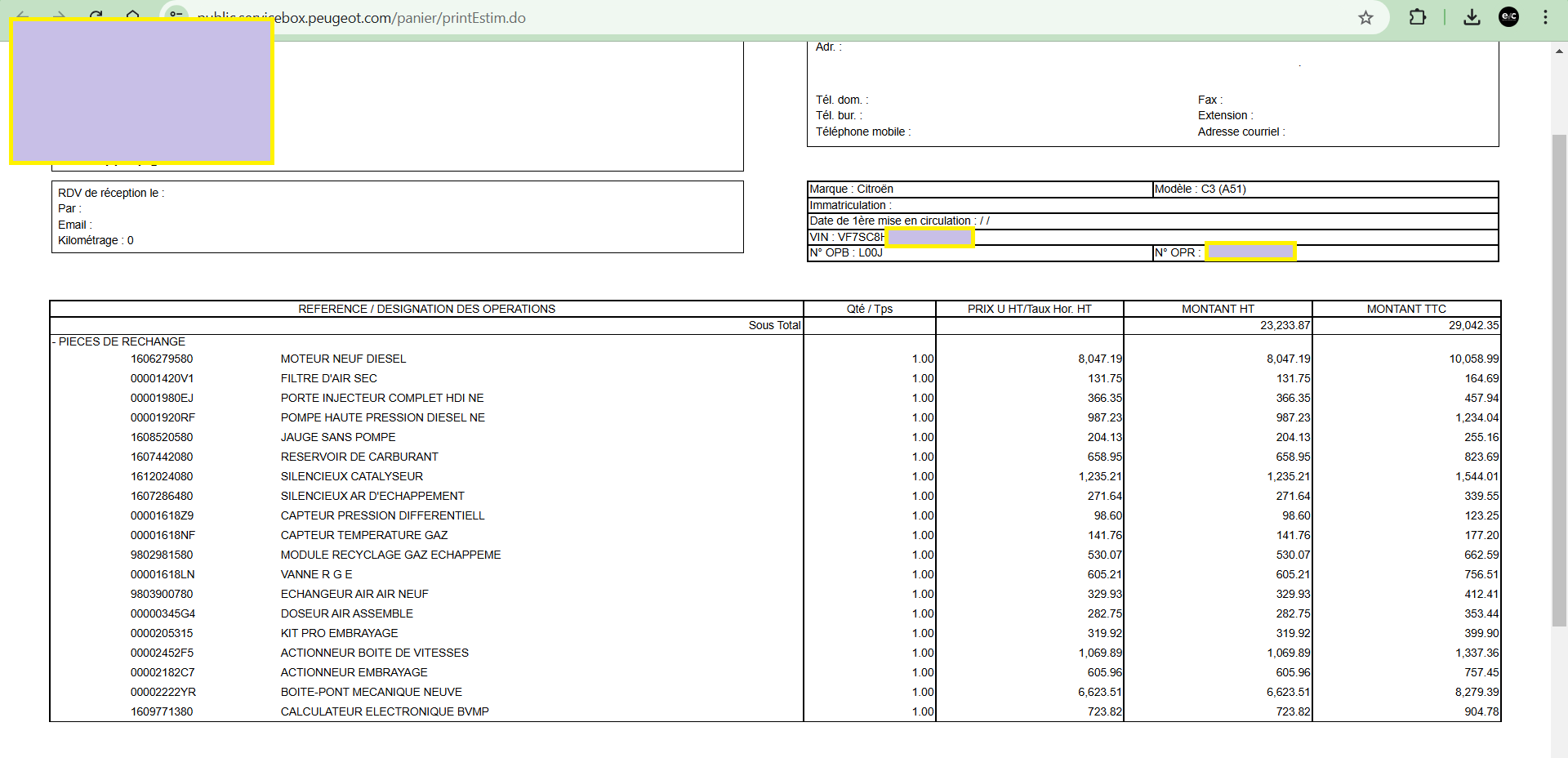
Task: Click the Téléphone mobile label
Action: tap(862, 132)
